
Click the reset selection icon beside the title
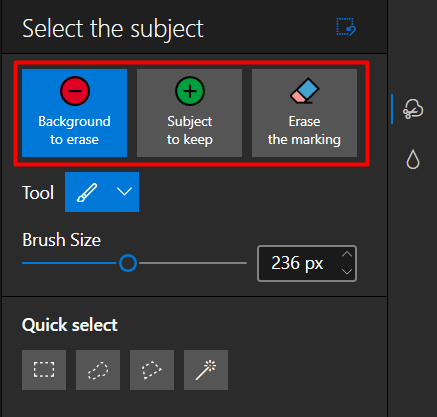point(346,27)
